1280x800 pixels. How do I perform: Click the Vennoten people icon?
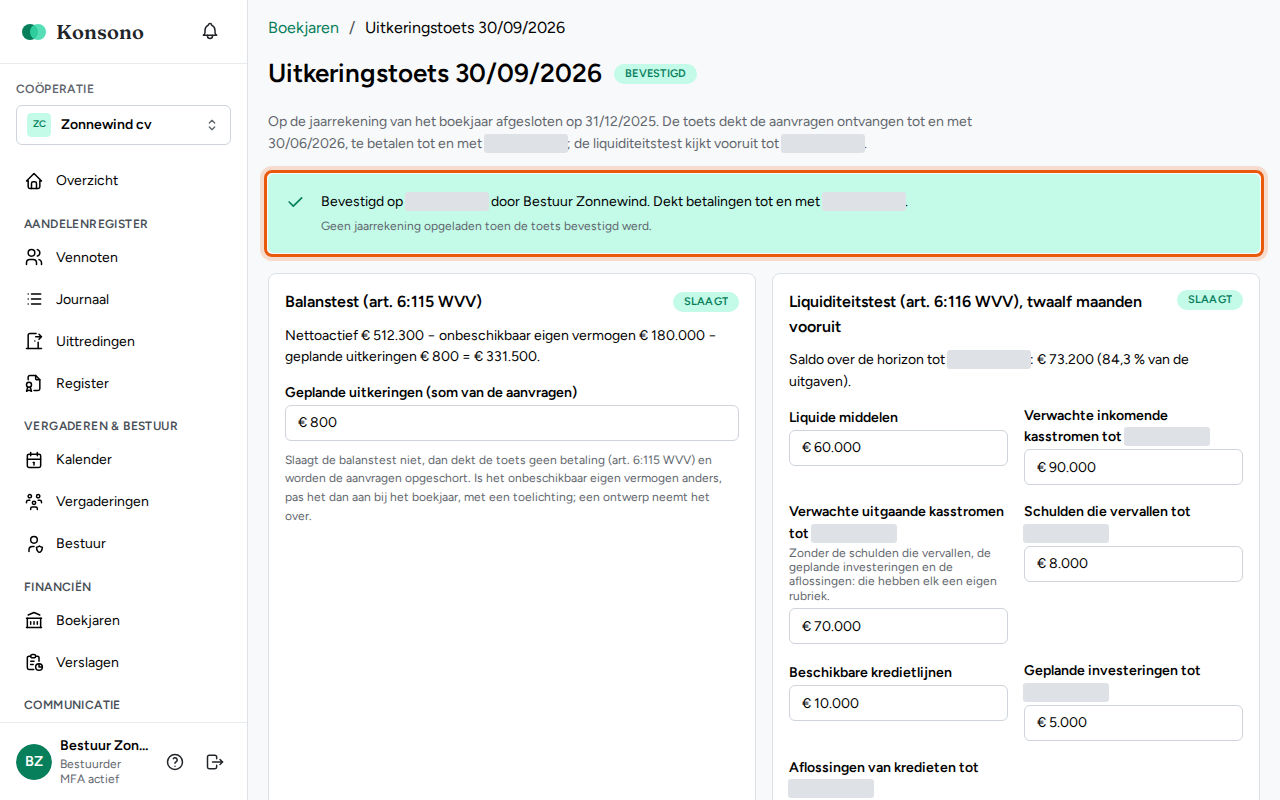coord(34,258)
